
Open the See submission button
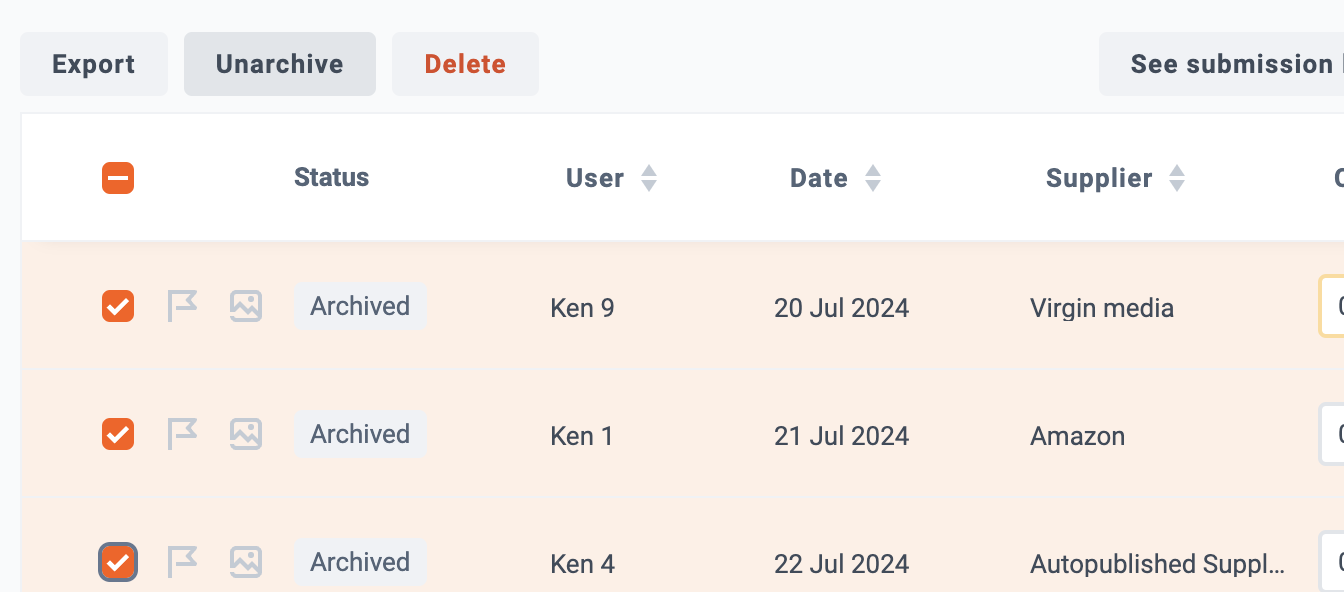pos(1222,64)
